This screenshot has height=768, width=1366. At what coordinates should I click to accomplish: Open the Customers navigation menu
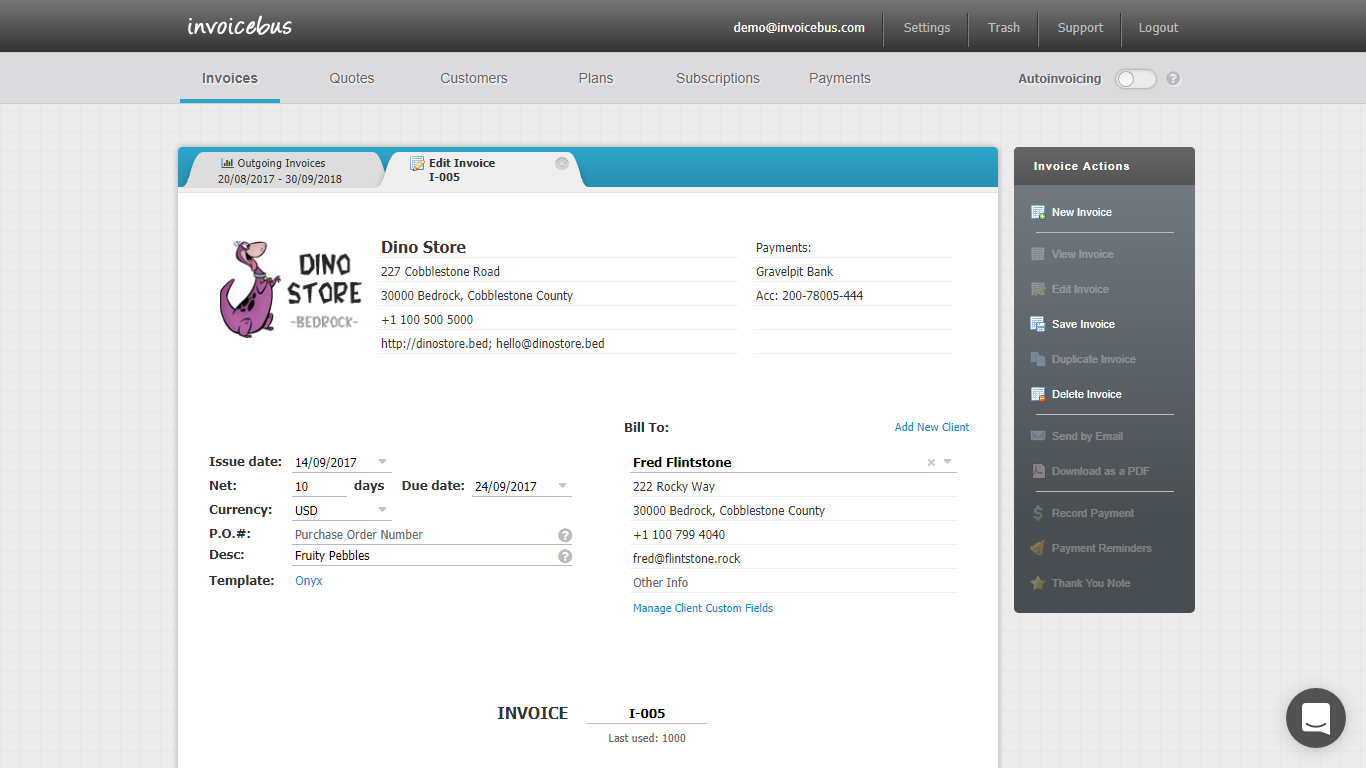(473, 78)
